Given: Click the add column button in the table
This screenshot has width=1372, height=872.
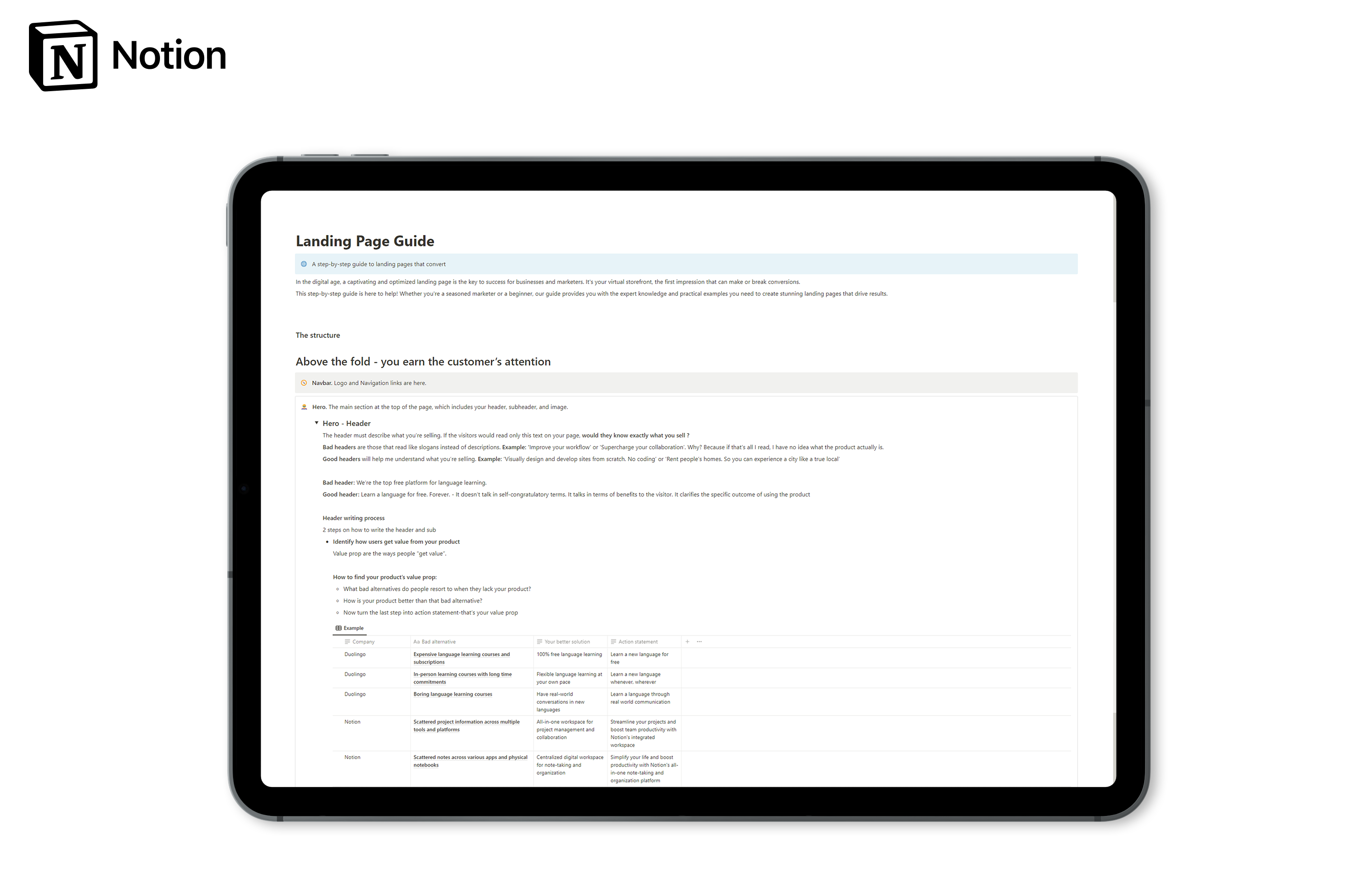Looking at the screenshot, I should tap(688, 641).
